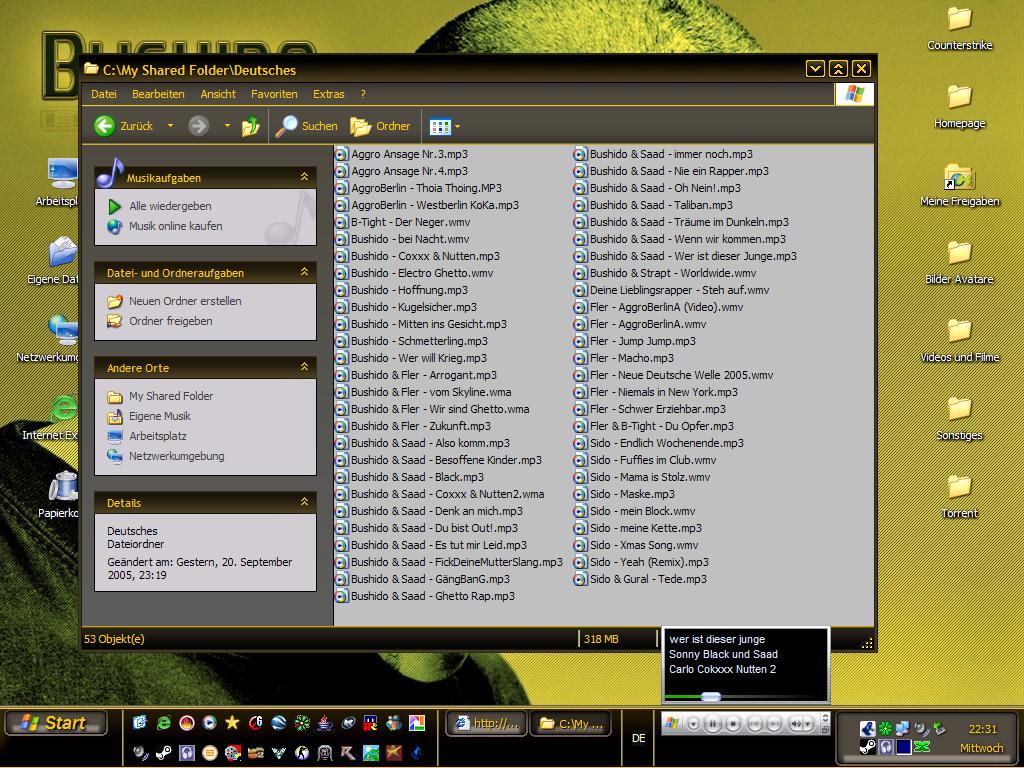Open the Favoriten menu
The image size is (1024, 768).
pos(274,94)
